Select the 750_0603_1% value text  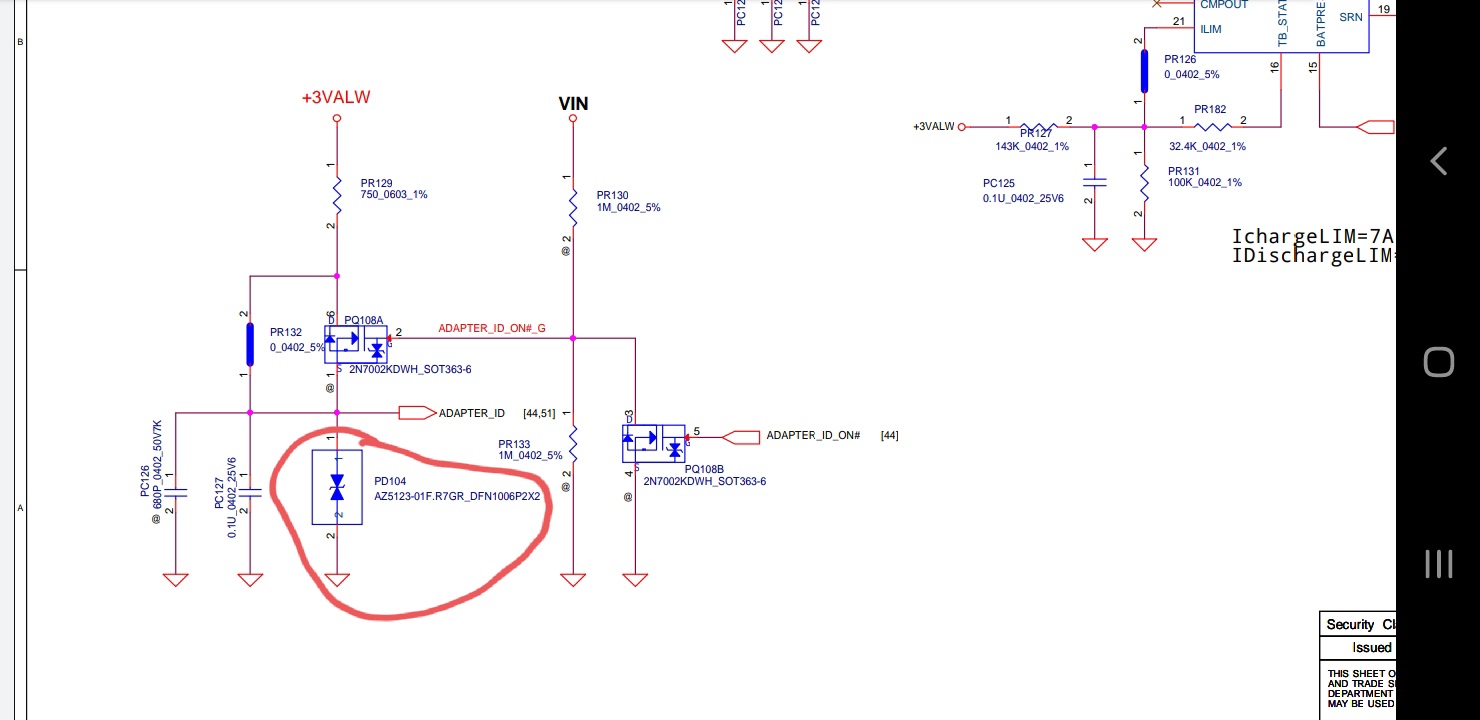click(394, 195)
